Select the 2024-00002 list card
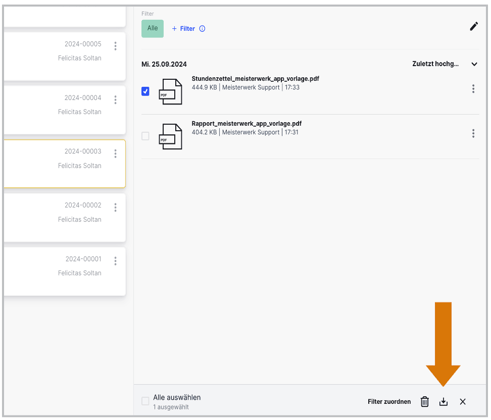The height and width of the screenshot is (420, 491). 65,218
